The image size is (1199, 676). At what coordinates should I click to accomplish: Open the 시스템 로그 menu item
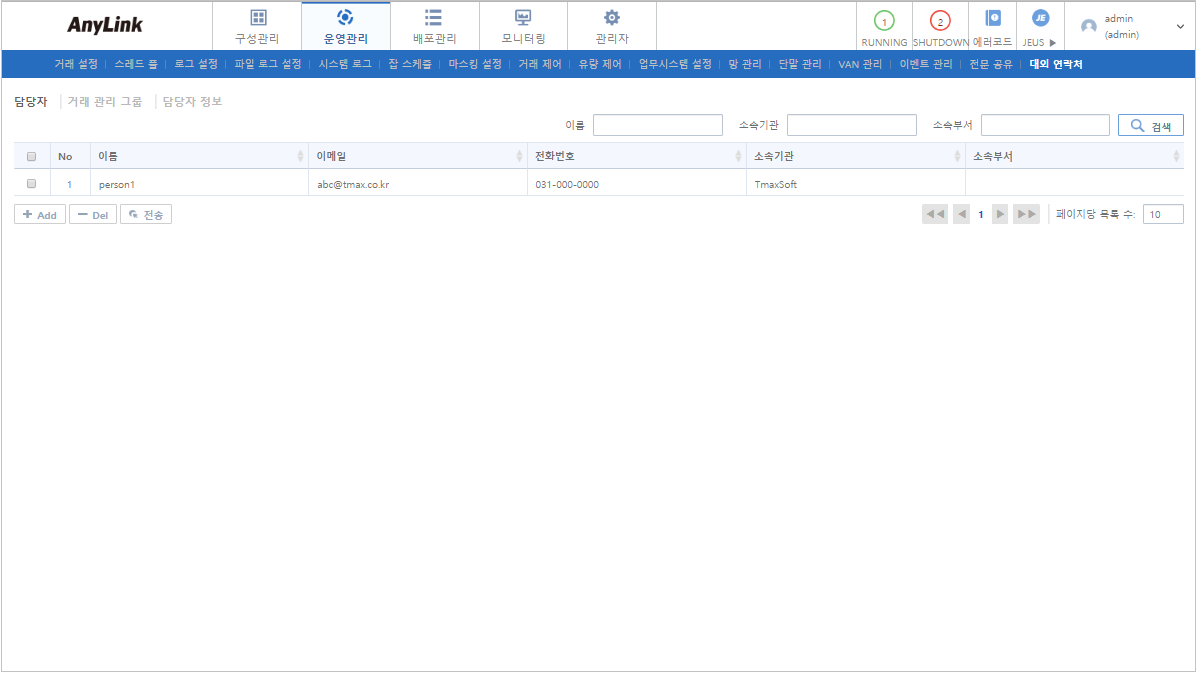[x=345, y=64]
